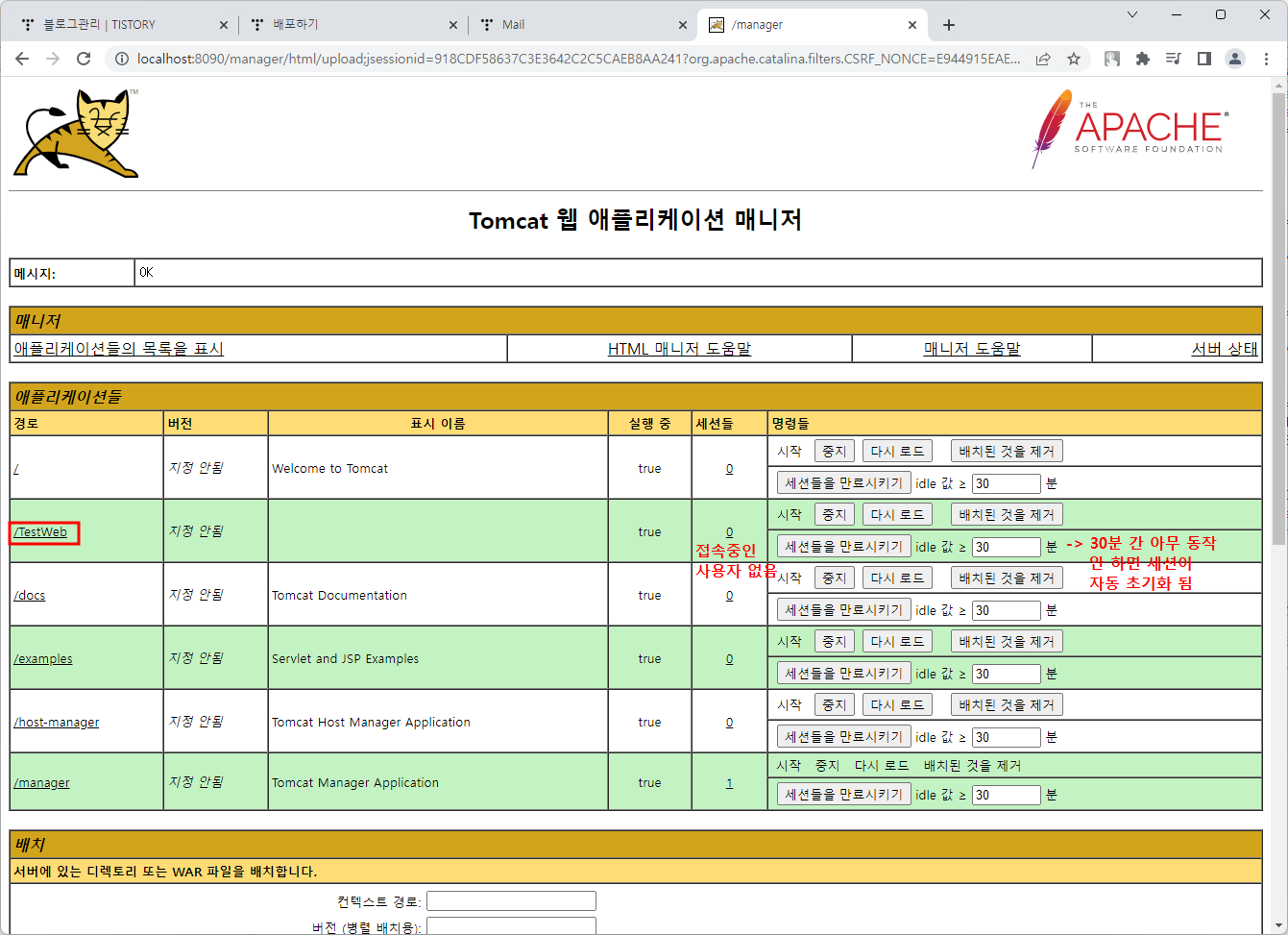The width and height of the screenshot is (1288, 935).
Task: Undeploy /TestWeb with 배치된 것을 제거
Action: coord(1007,514)
